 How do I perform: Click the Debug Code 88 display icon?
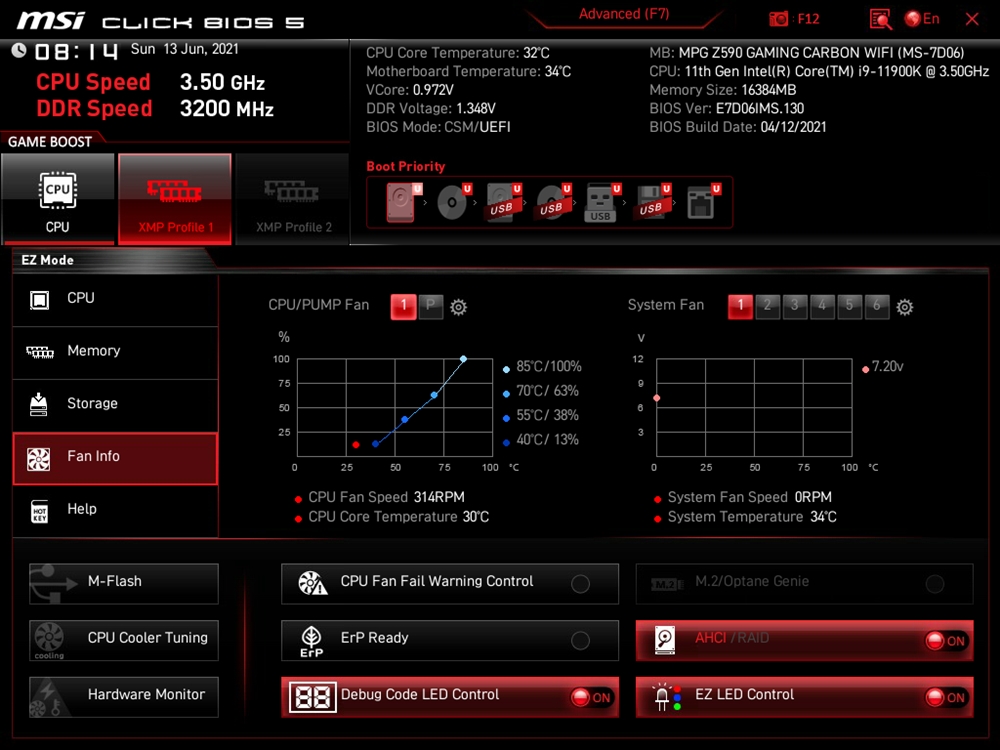coord(312,697)
